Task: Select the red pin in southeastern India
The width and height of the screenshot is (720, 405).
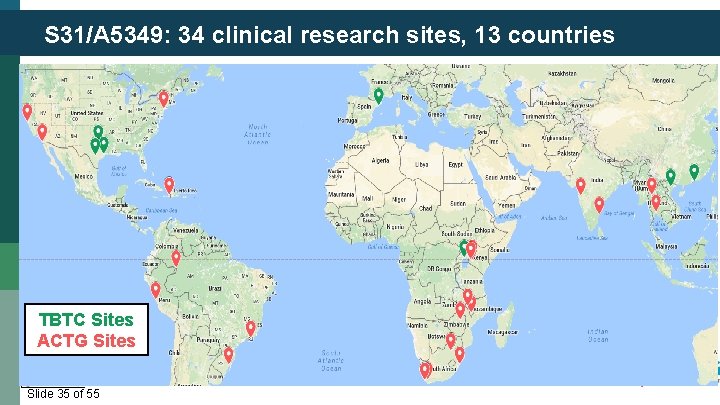Action: click(599, 205)
